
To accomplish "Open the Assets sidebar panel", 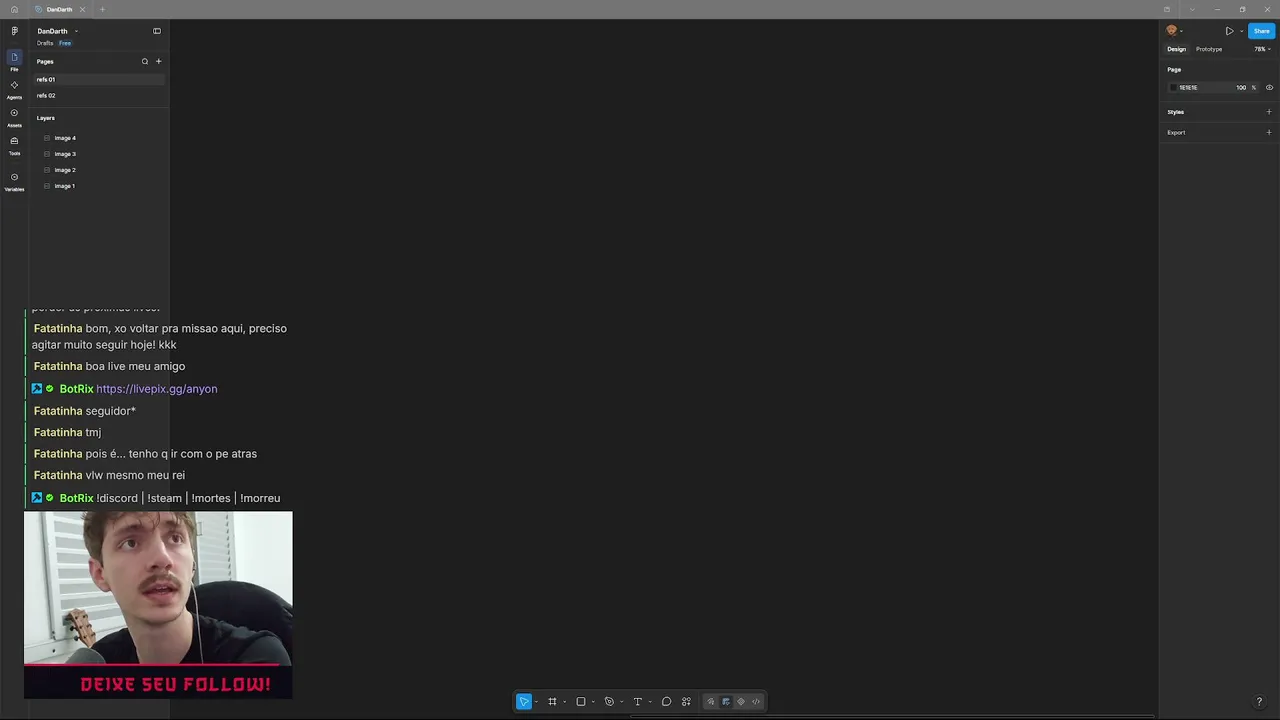I will click(x=14, y=117).
